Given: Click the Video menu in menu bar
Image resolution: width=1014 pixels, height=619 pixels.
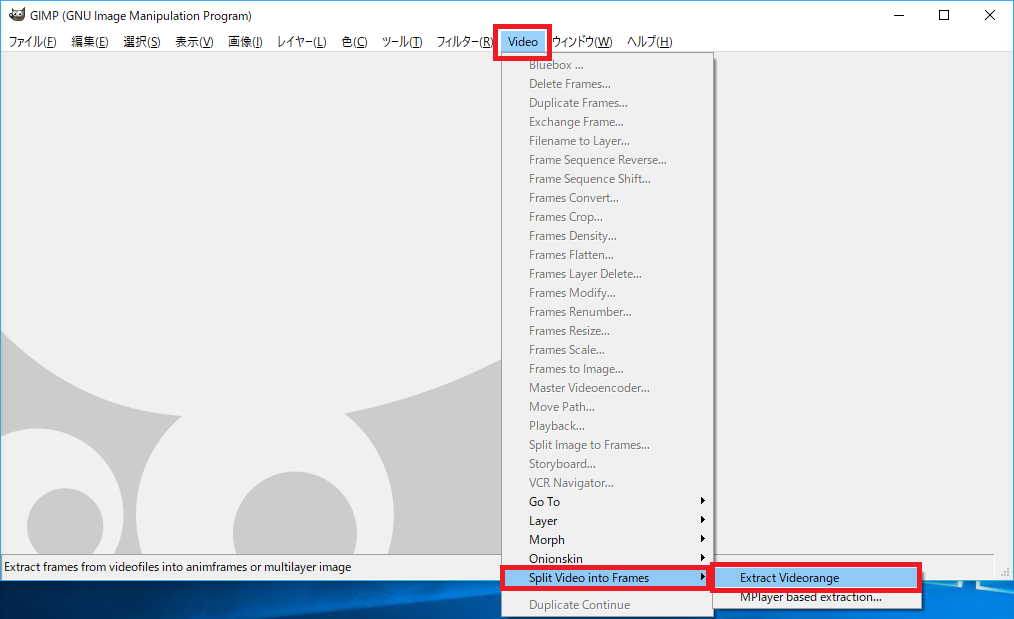Looking at the screenshot, I should [523, 42].
